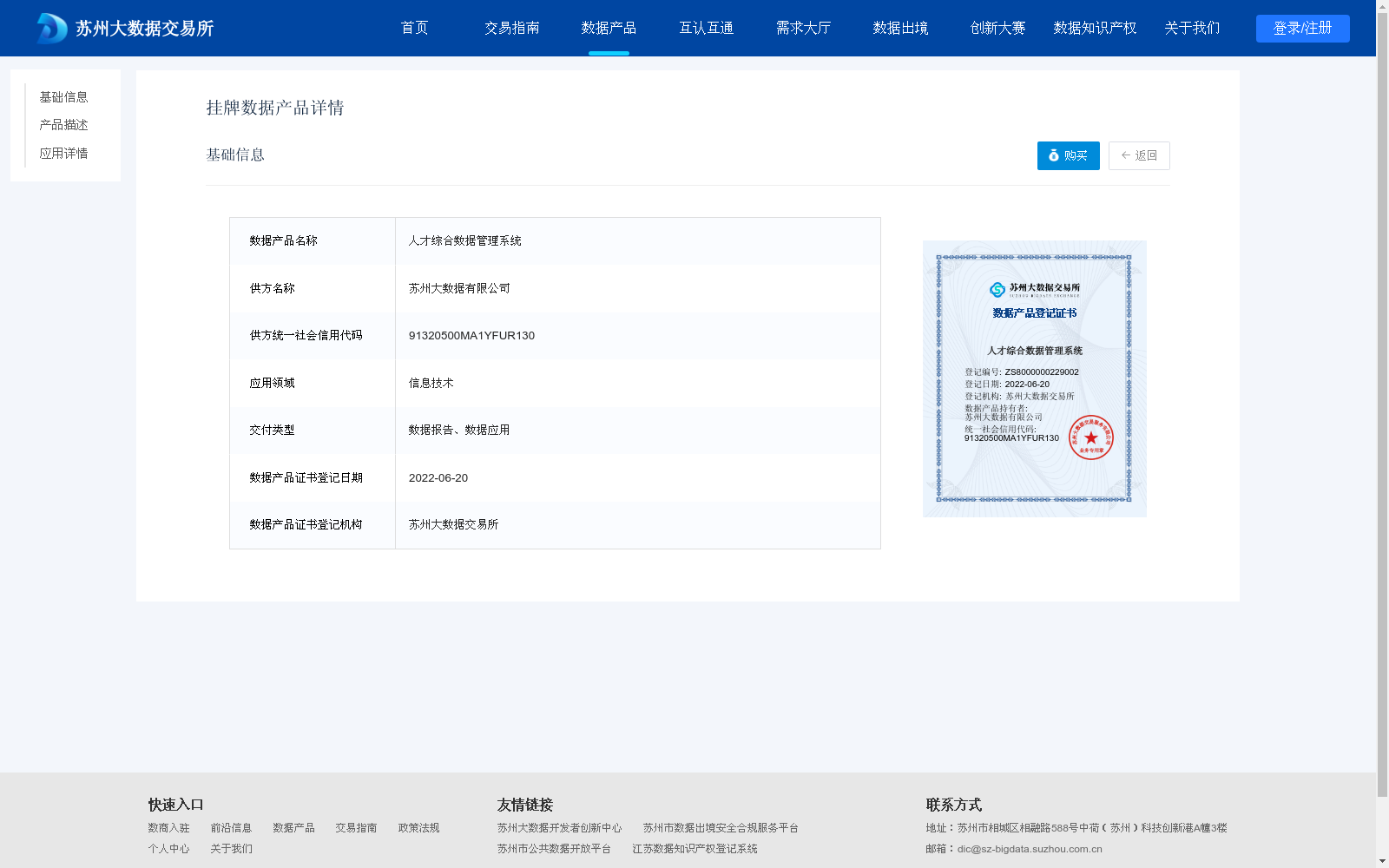The width and height of the screenshot is (1389, 868).
Task: Click the scrollbar down arrow
Action: point(1382,861)
